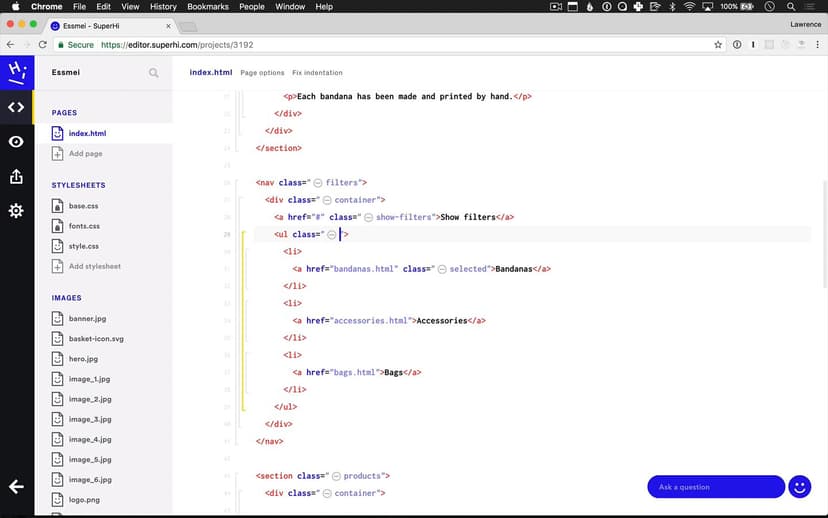This screenshot has height=518, width=828.
Task: Click Fix indentation
Action: click(317, 73)
